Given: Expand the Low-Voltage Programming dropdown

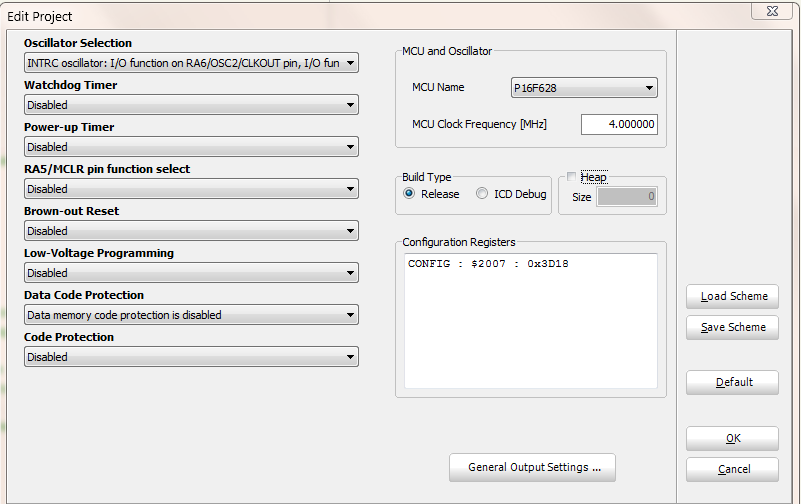Looking at the screenshot, I should point(191,273).
